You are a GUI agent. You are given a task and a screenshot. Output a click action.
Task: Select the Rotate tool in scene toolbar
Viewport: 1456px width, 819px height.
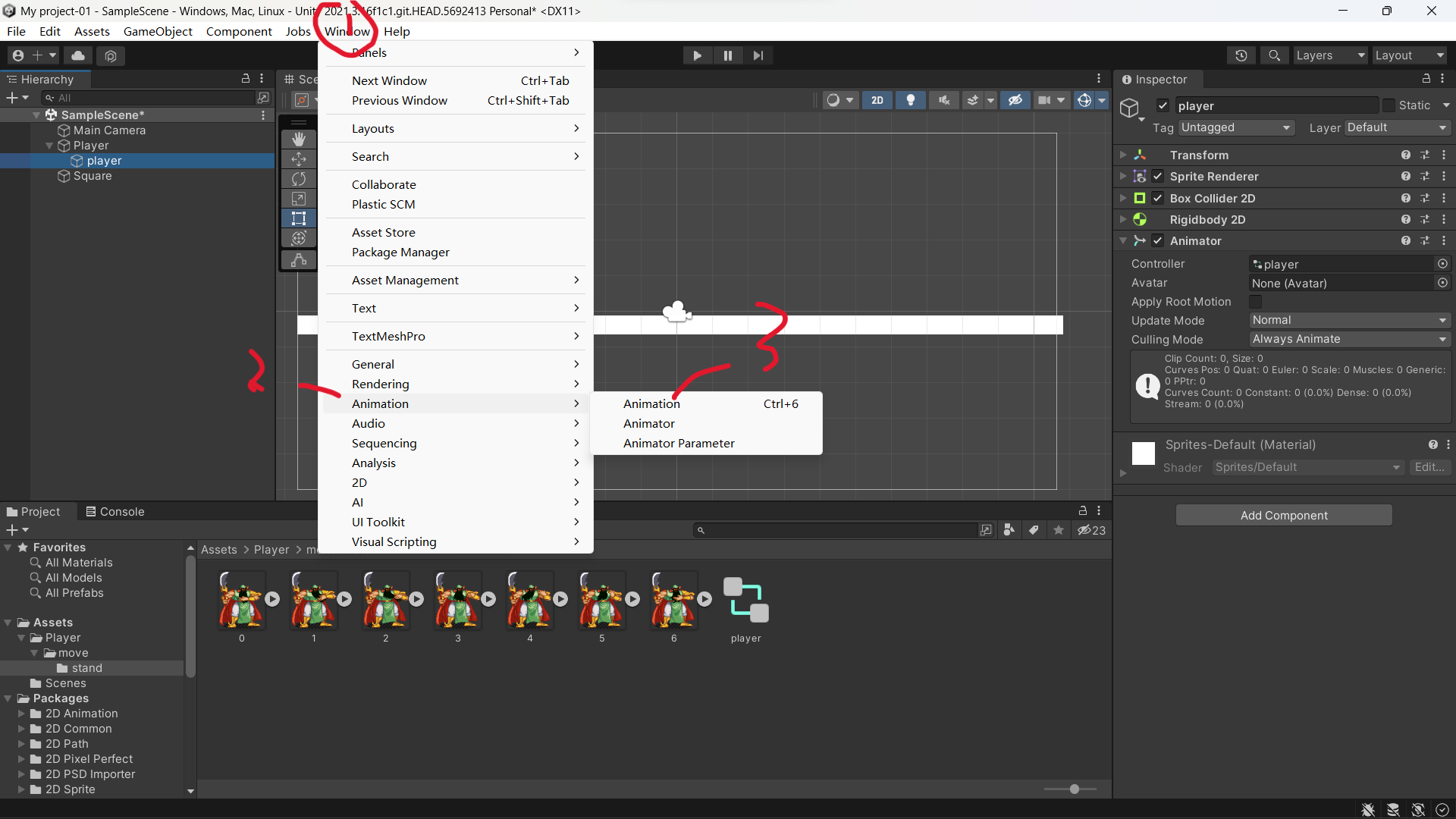299,179
